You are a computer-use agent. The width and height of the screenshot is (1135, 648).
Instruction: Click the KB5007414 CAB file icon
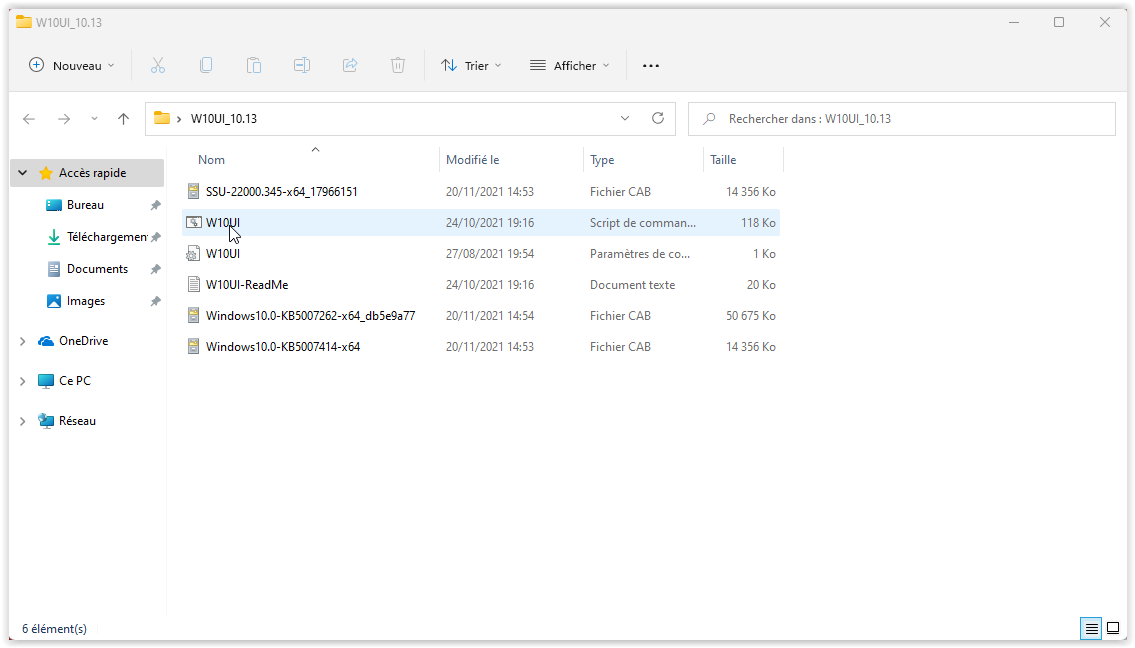(x=193, y=347)
